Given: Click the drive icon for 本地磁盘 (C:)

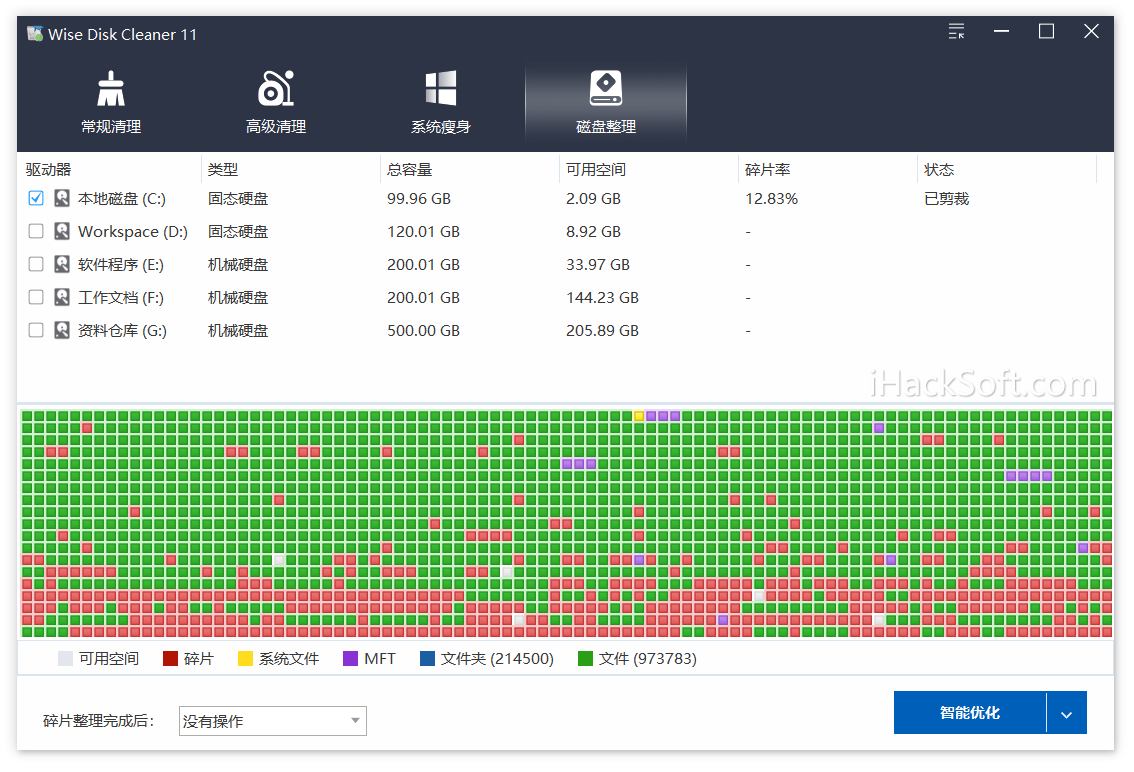Looking at the screenshot, I should [62, 198].
